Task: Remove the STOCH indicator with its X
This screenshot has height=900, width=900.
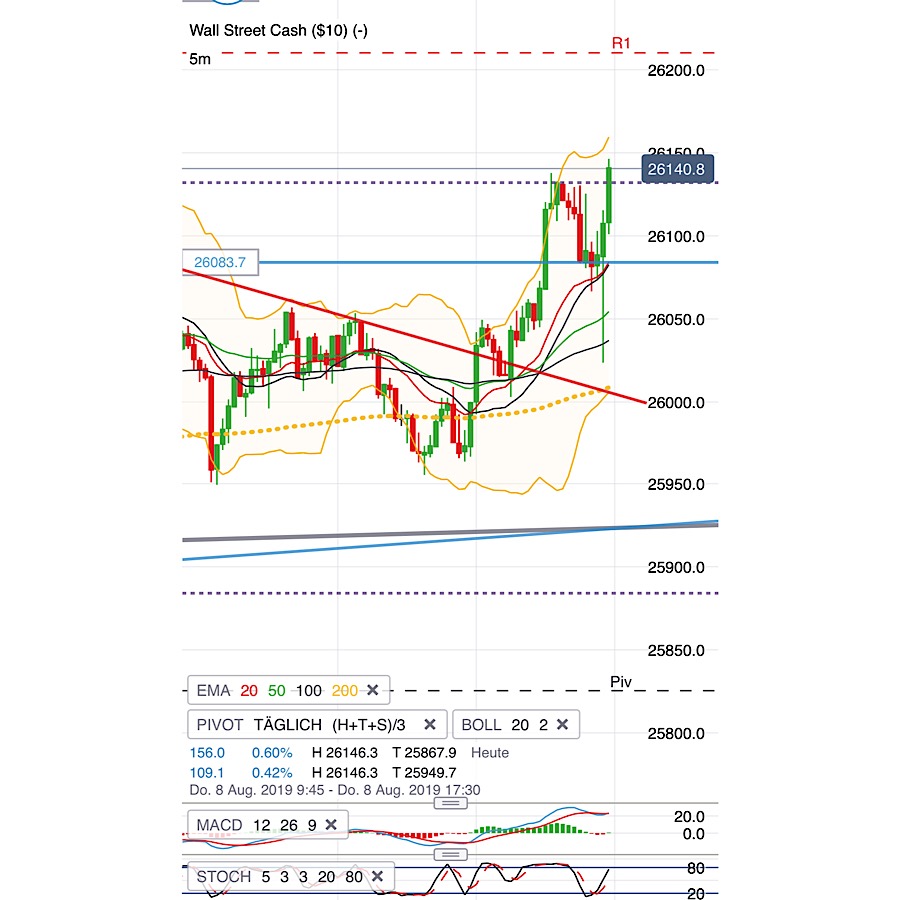Action: click(377, 877)
